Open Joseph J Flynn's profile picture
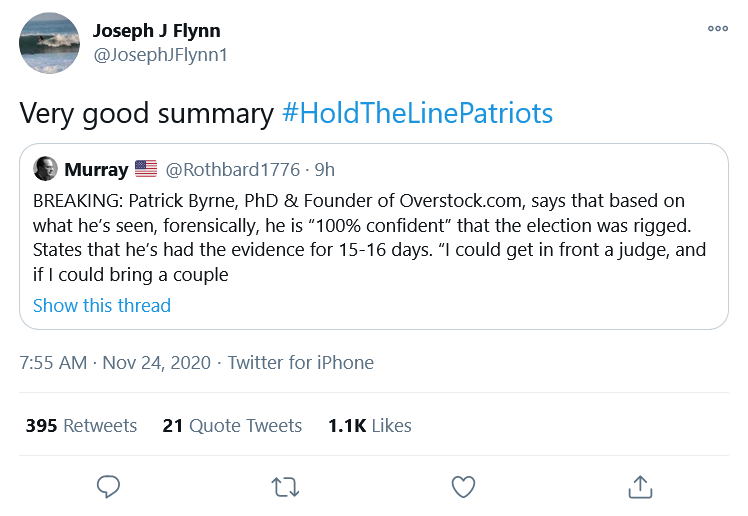 coord(49,43)
